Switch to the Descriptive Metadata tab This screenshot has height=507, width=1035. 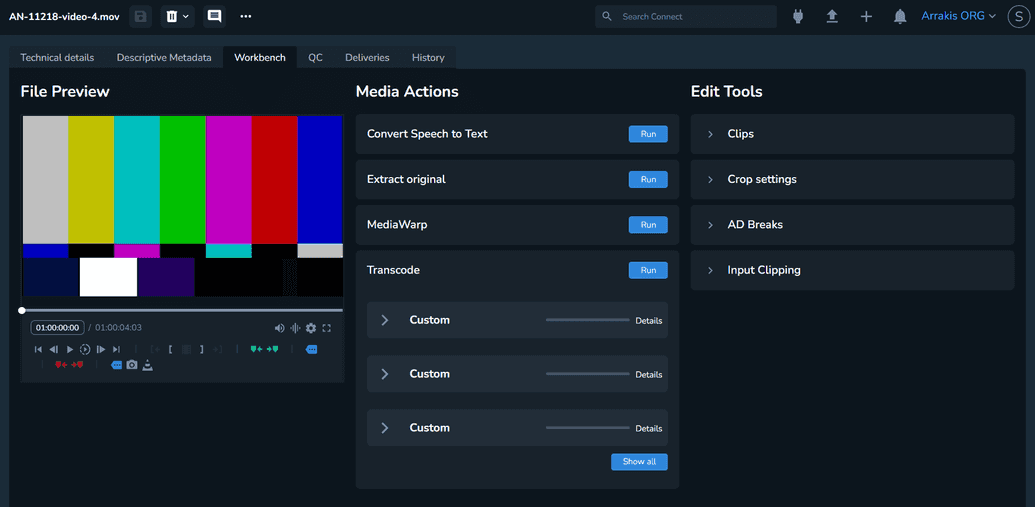(164, 57)
